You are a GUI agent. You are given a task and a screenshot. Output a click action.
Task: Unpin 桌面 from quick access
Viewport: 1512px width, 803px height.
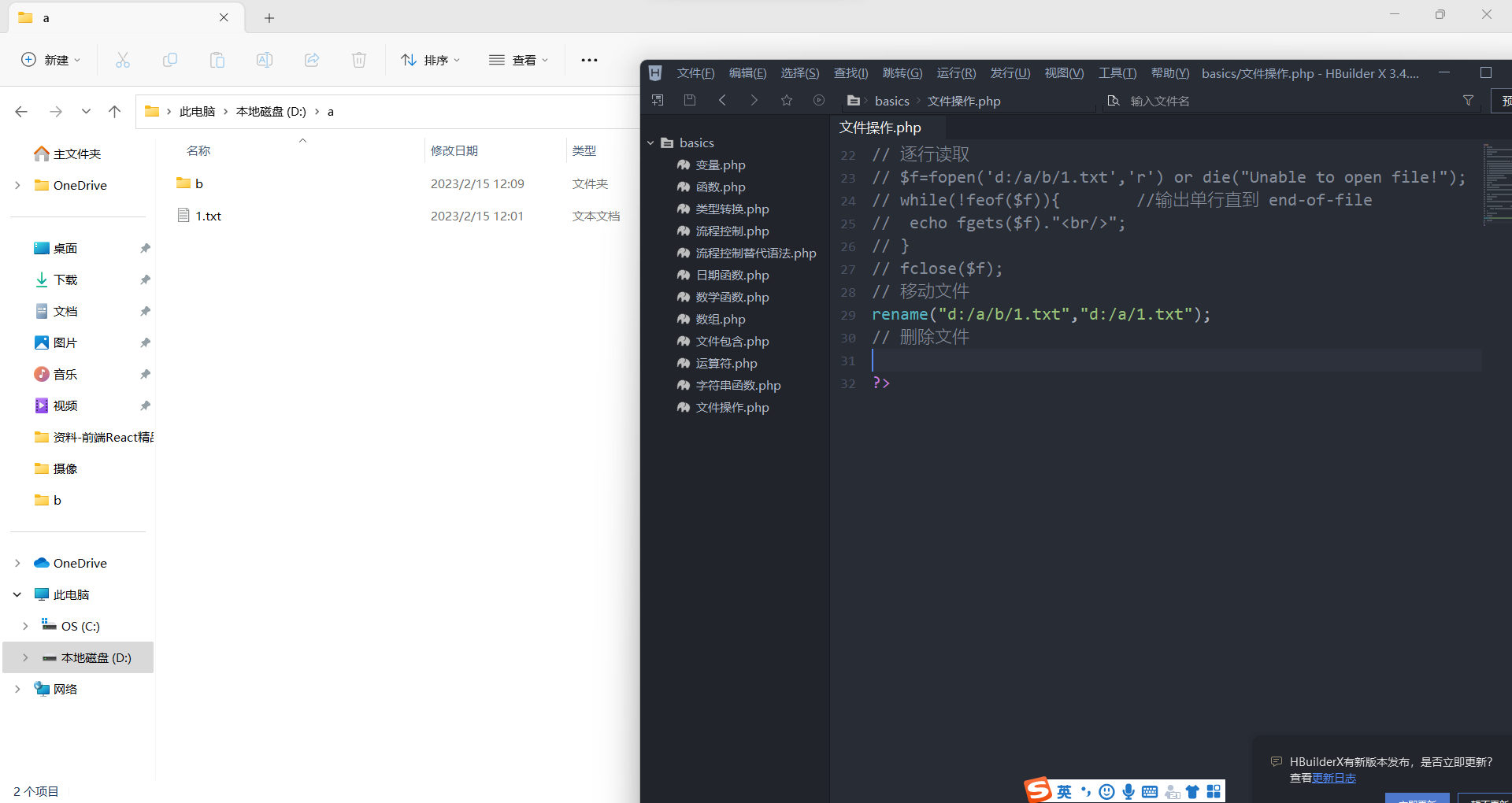[x=145, y=248]
